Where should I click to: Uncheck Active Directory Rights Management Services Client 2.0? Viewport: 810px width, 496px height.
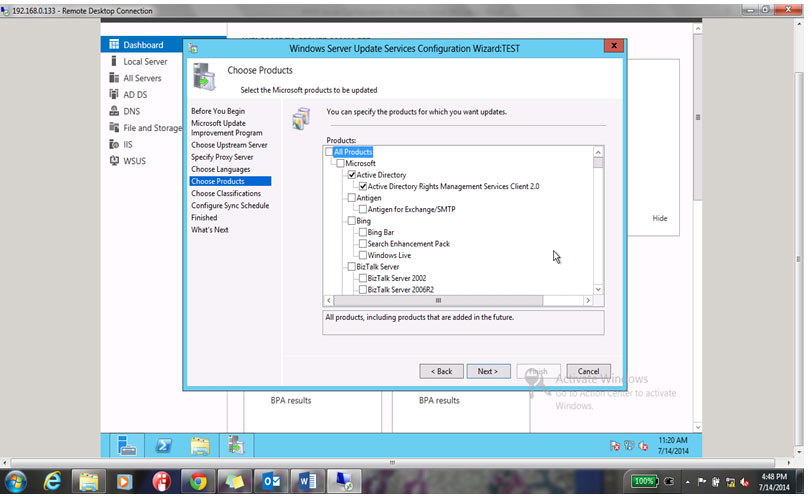pyautogui.click(x=363, y=186)
